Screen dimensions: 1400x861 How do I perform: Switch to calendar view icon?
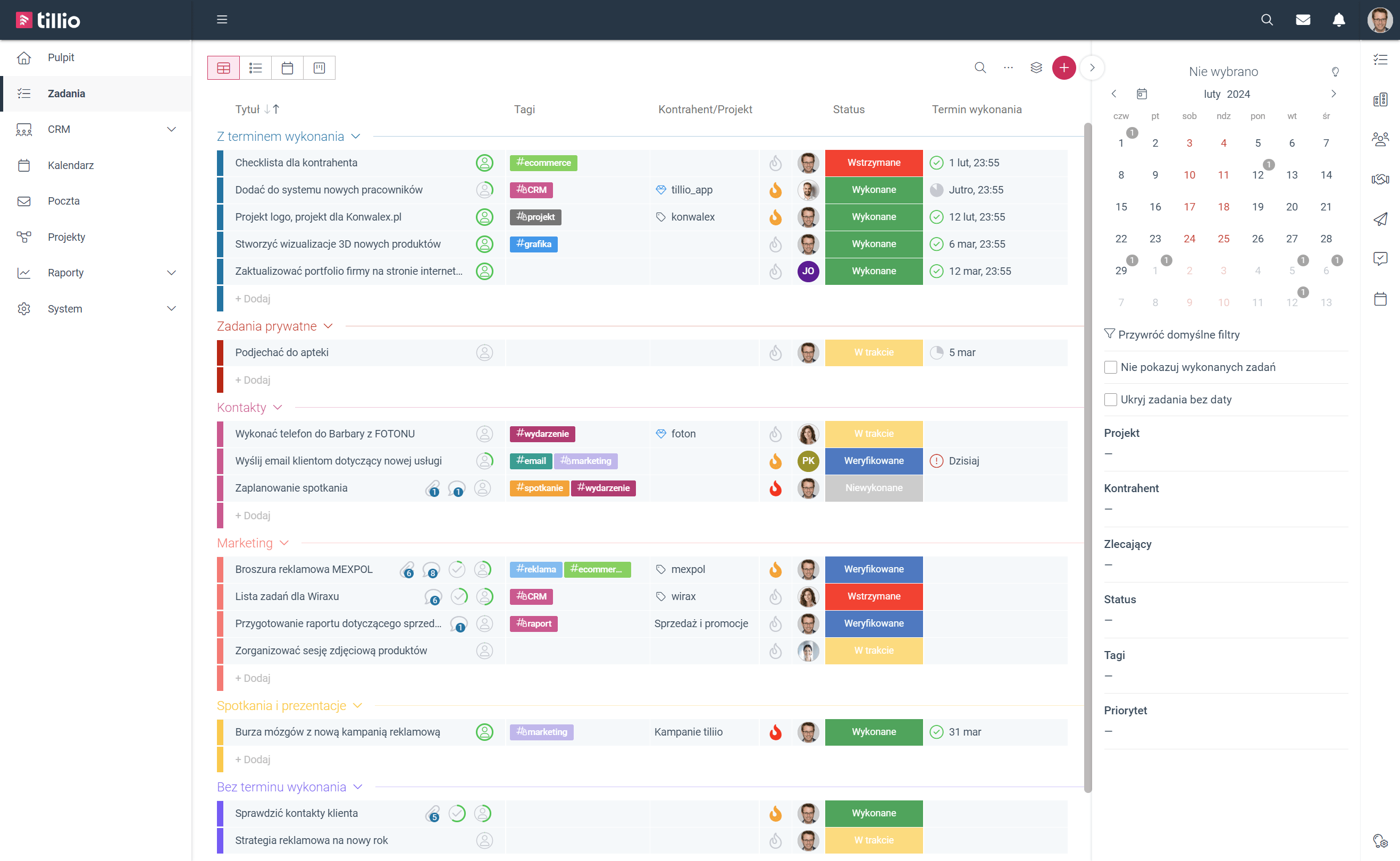tap(288, 68)
